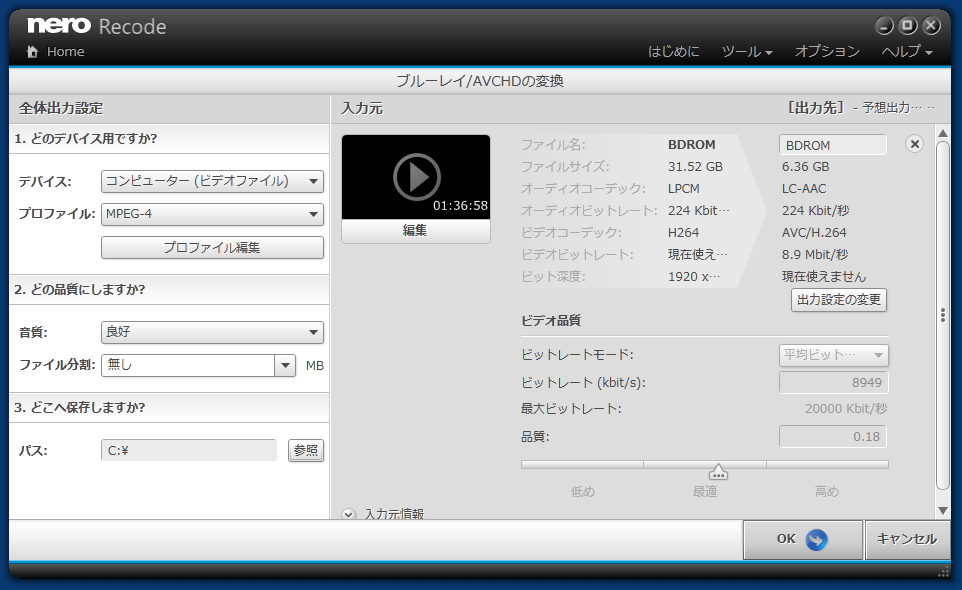This screenshot has height=590, width=962.
Task: Open the ヘルプ menu
Action: (x=907, y=52)
